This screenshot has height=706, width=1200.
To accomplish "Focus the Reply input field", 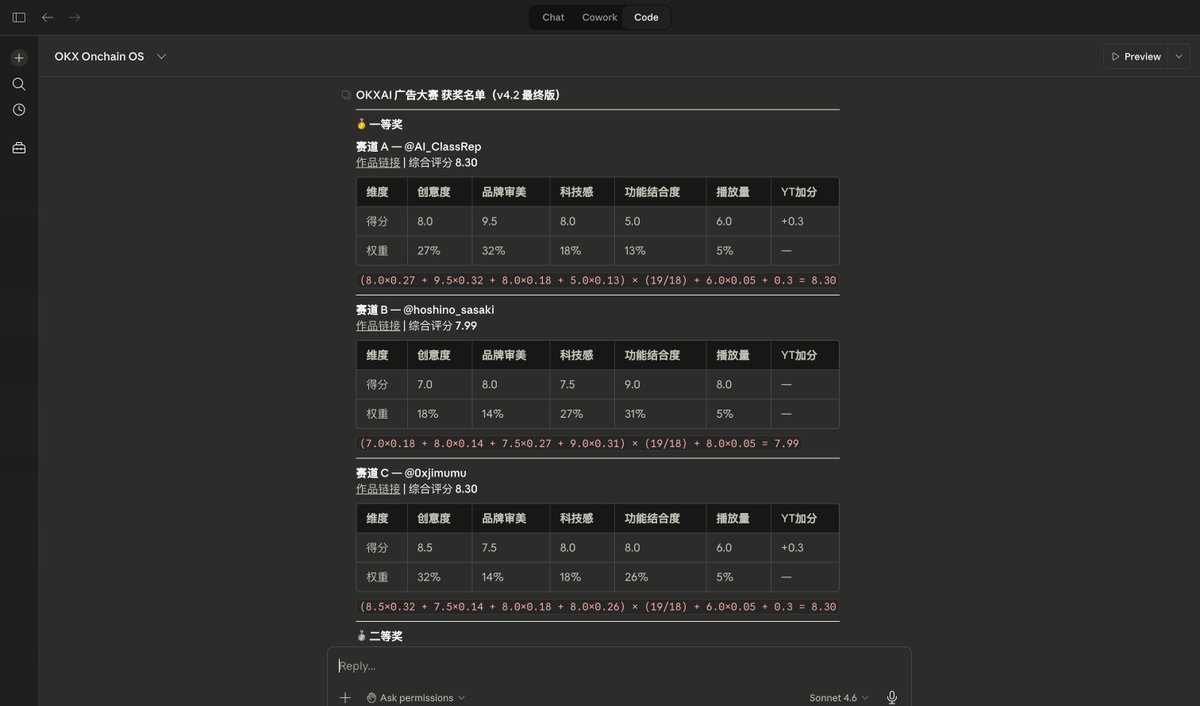I will 619,666.
